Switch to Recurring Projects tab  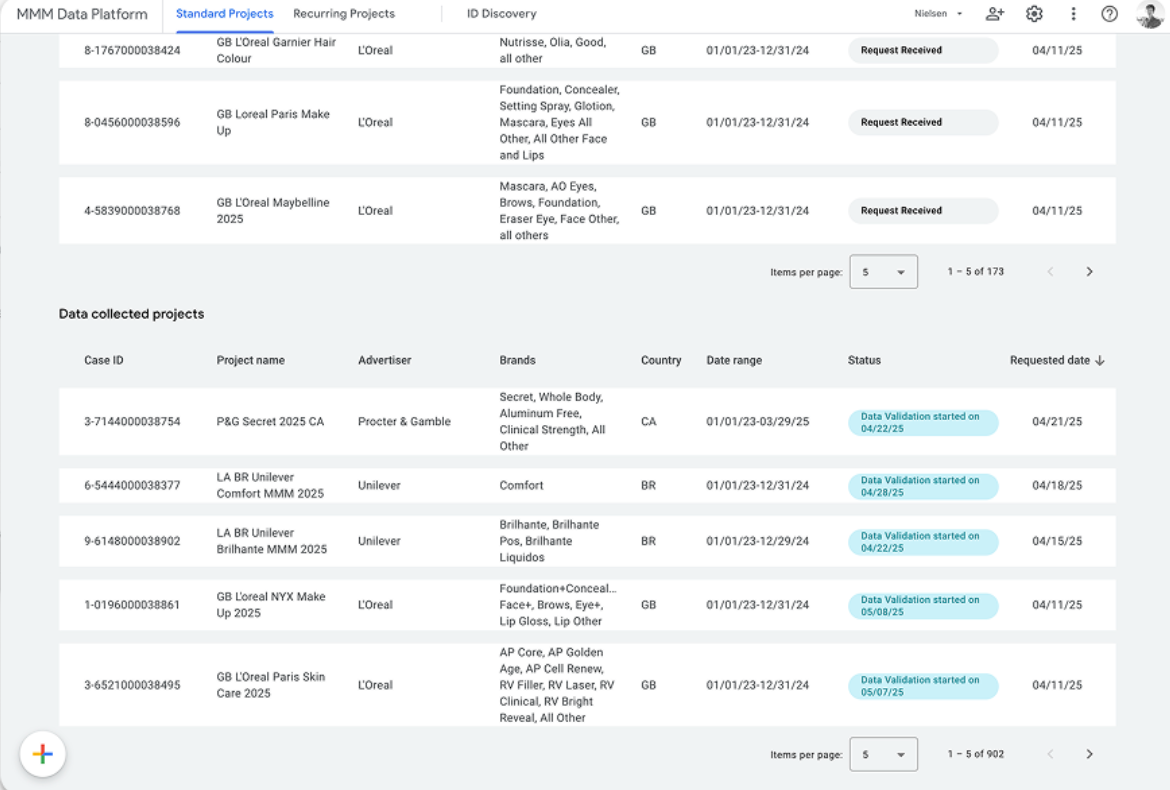(x=344, y=14)
